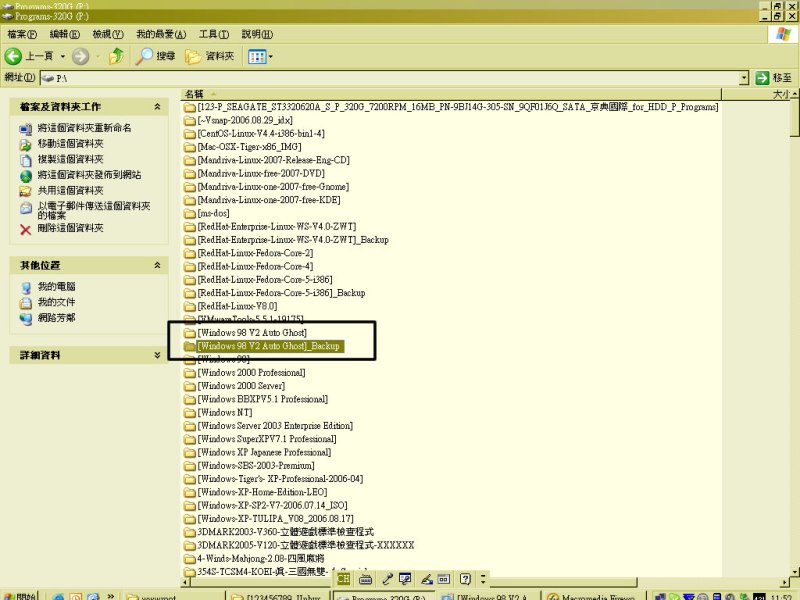800x600 pixels.
Task: Click the share folder icon beside 共用這個資料夾
Action: point(26,191)
